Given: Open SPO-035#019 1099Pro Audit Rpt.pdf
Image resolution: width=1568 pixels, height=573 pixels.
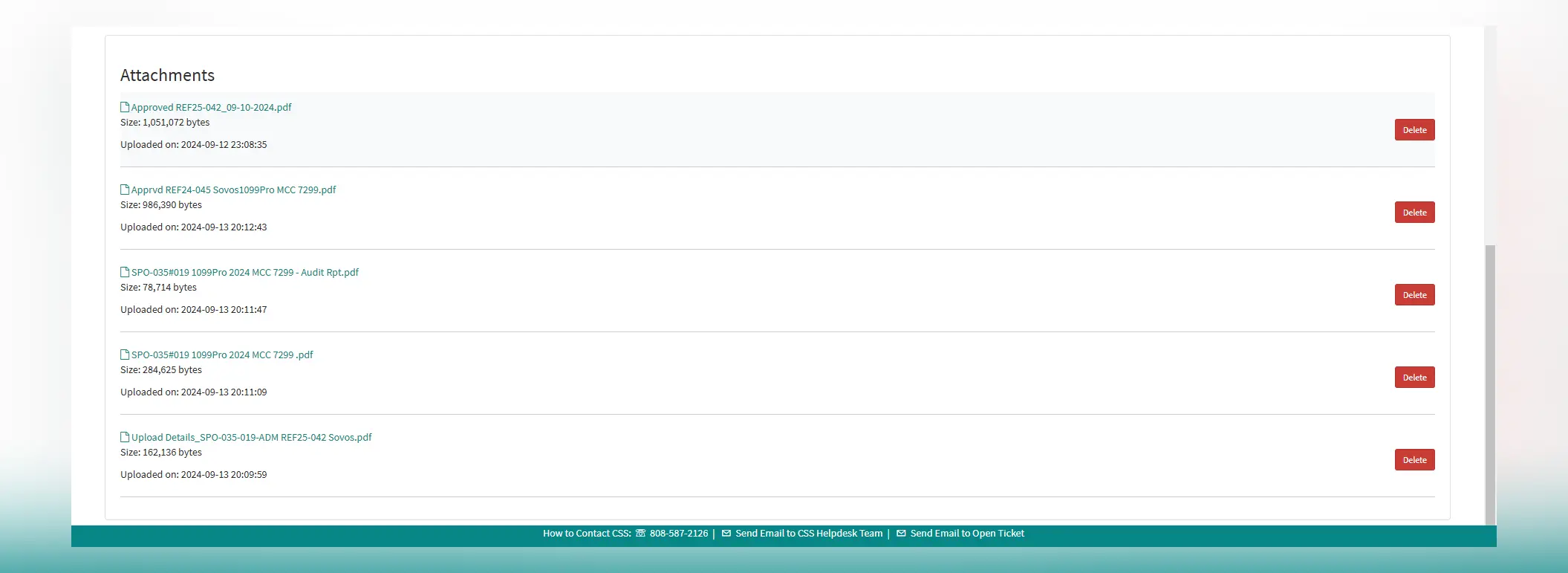Looking at the screenshot, I should click(x=244, y=272).
